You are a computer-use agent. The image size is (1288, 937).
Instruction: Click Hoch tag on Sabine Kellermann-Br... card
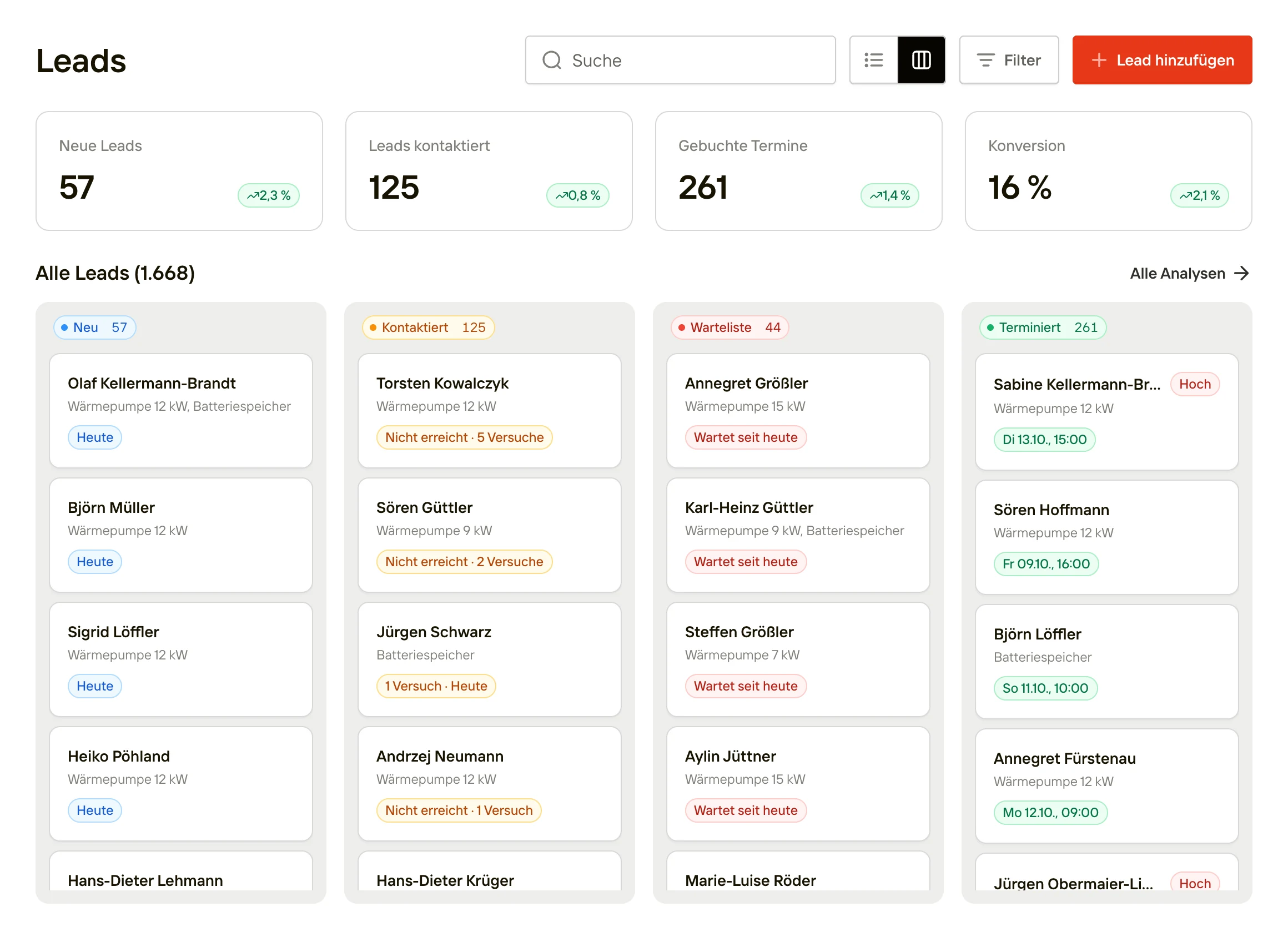coord(1195,385)
